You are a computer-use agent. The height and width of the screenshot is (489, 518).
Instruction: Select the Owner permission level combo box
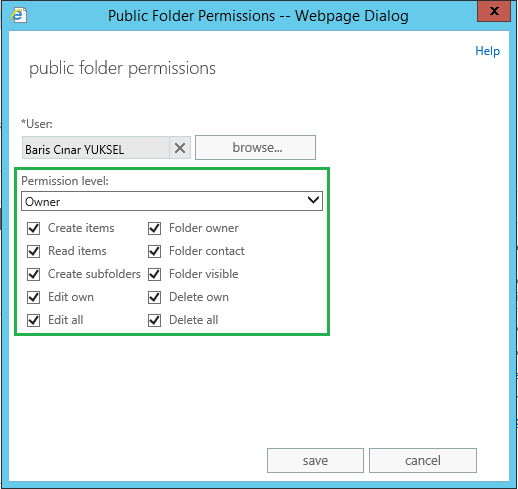point(172,201)
